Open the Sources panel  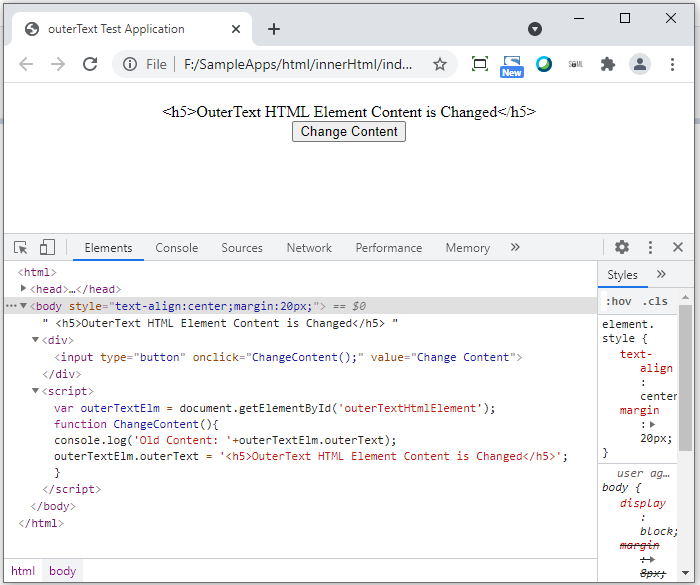242,248
